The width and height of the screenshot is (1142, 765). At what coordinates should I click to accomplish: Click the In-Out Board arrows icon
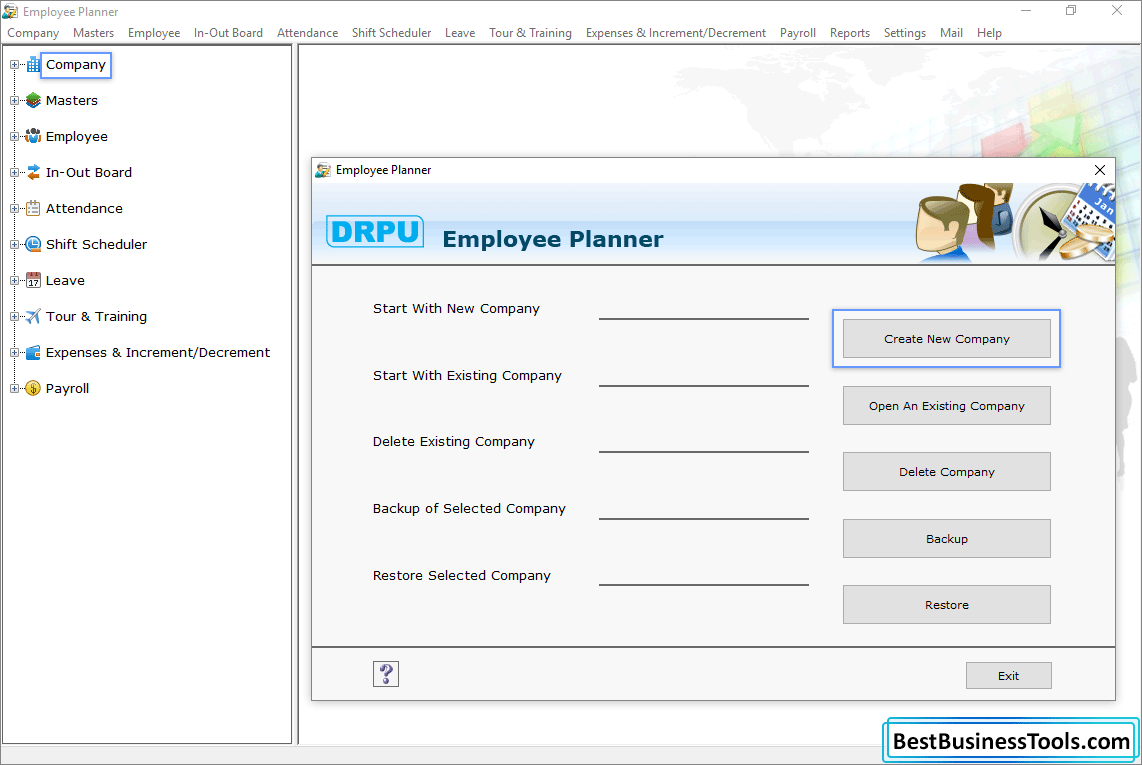click(34, 172)
